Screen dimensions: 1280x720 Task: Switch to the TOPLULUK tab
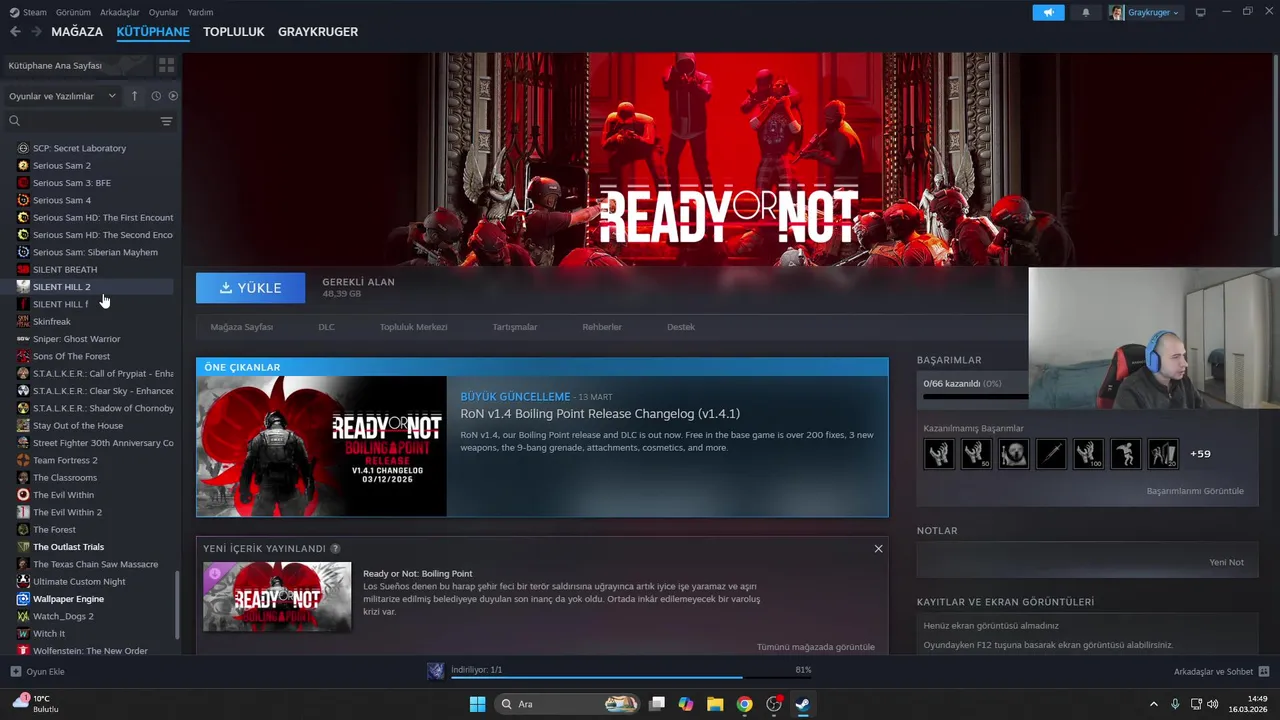[x=233, y=32]
